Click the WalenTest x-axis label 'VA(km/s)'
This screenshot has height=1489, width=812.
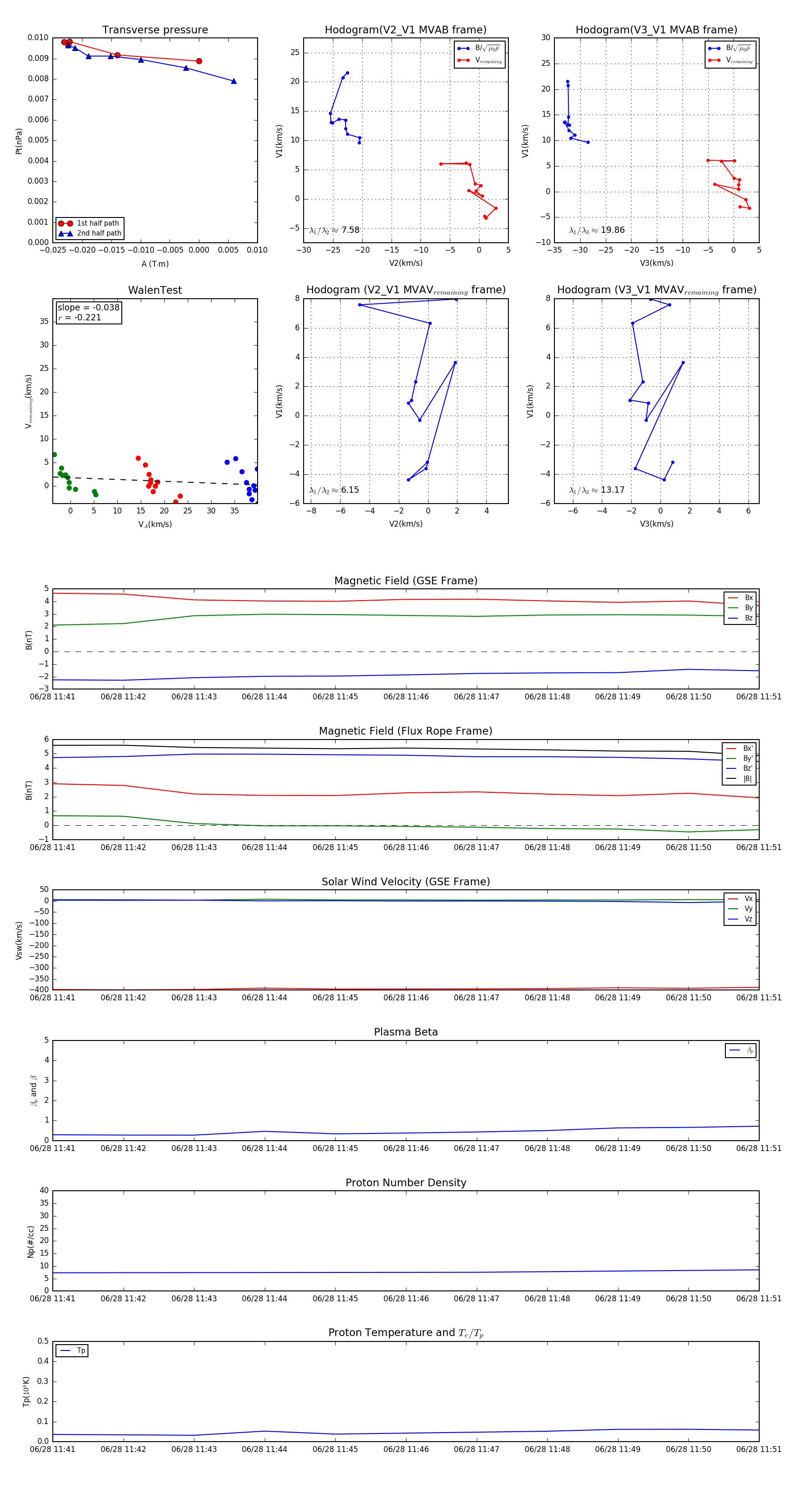pyautogui.click(x=155, y=525)
